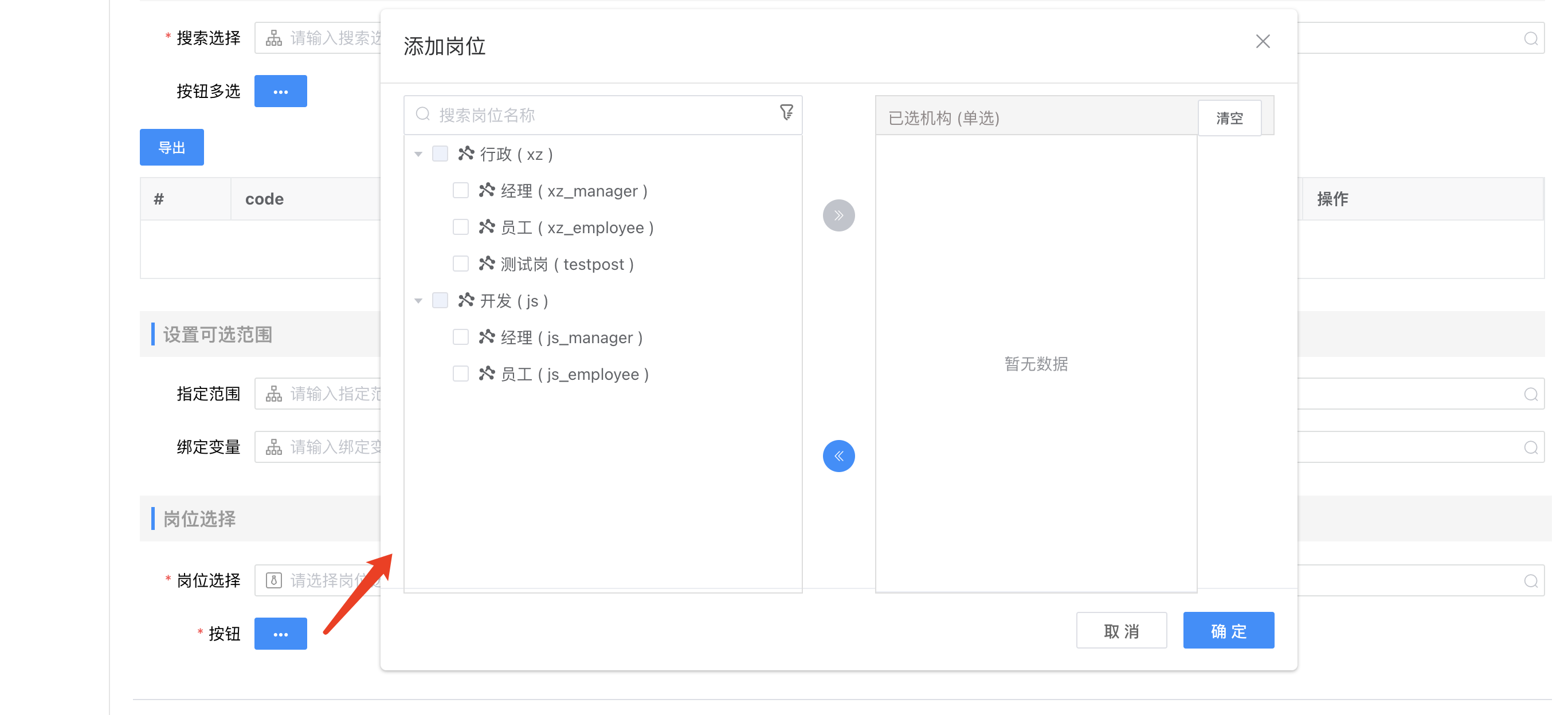This screenshot has height=715, width=1568.
Task: Click post icon beside 测试岗 ( testpost )
Action: click(487, 264)
